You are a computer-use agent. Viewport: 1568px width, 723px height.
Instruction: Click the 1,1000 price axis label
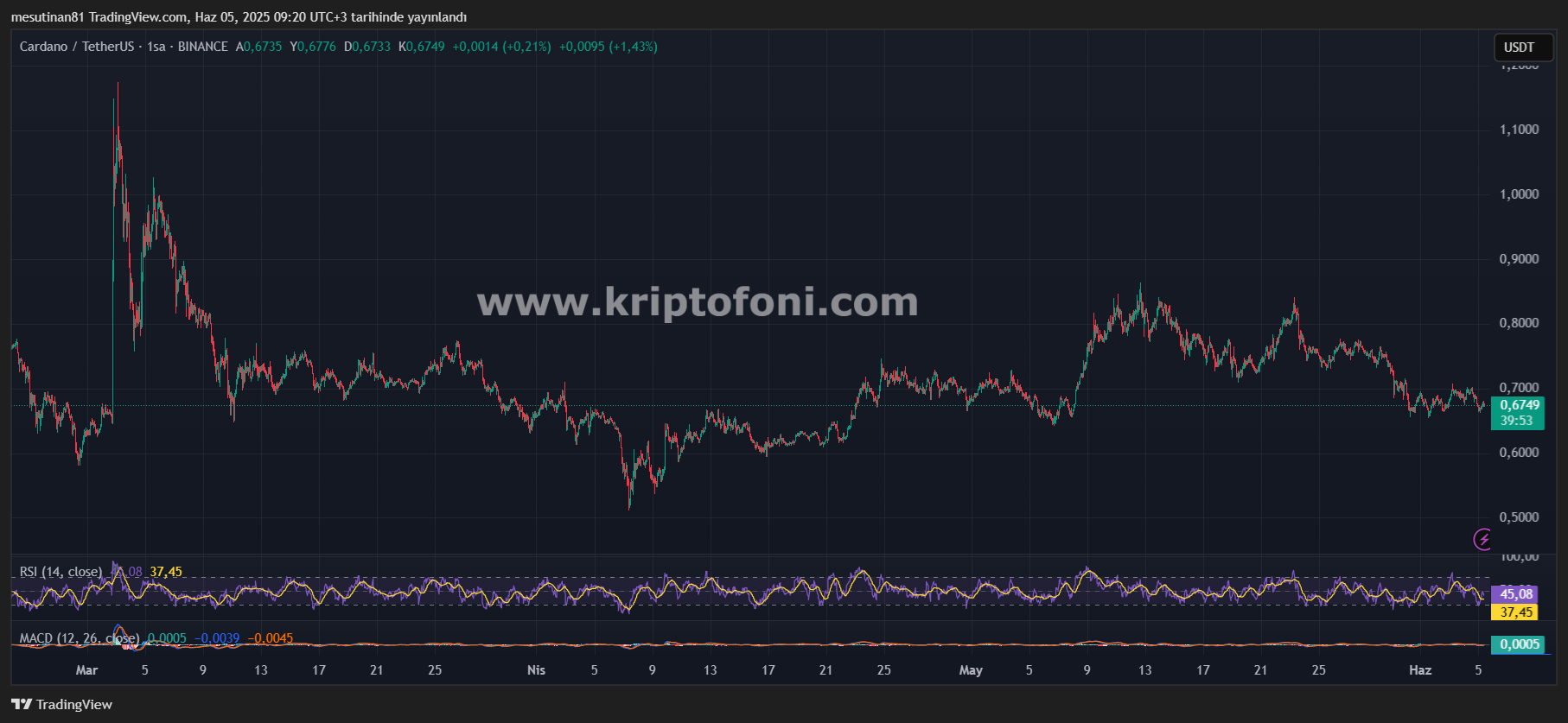1519,130
